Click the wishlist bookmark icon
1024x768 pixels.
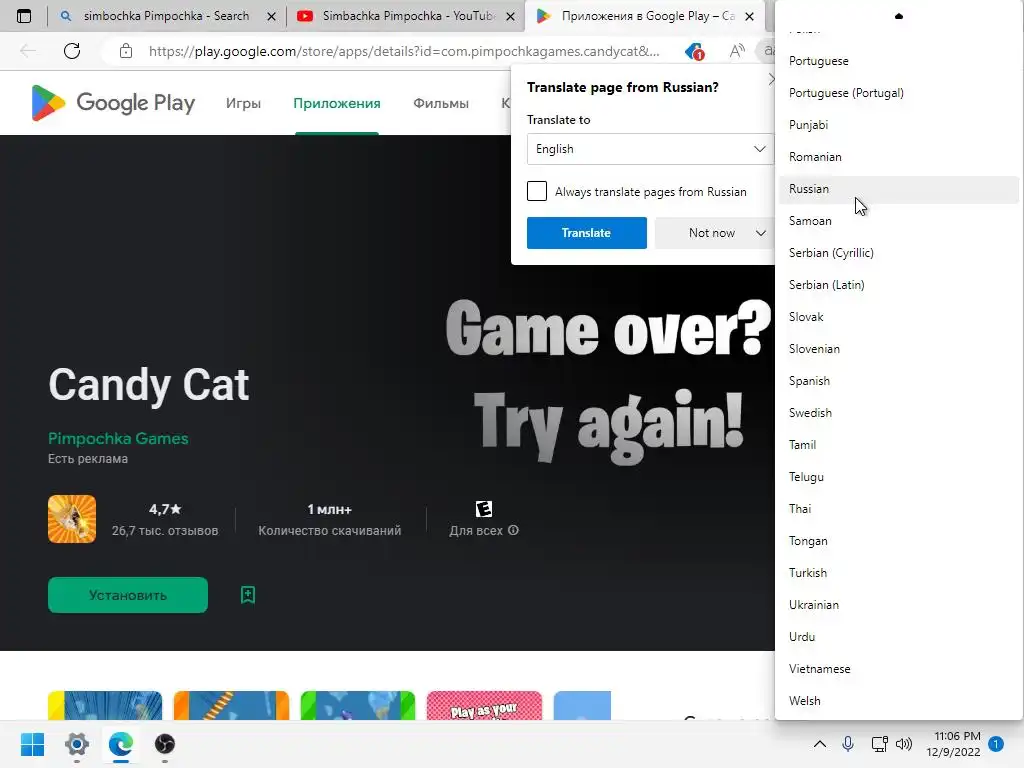[x=248, y=595]
